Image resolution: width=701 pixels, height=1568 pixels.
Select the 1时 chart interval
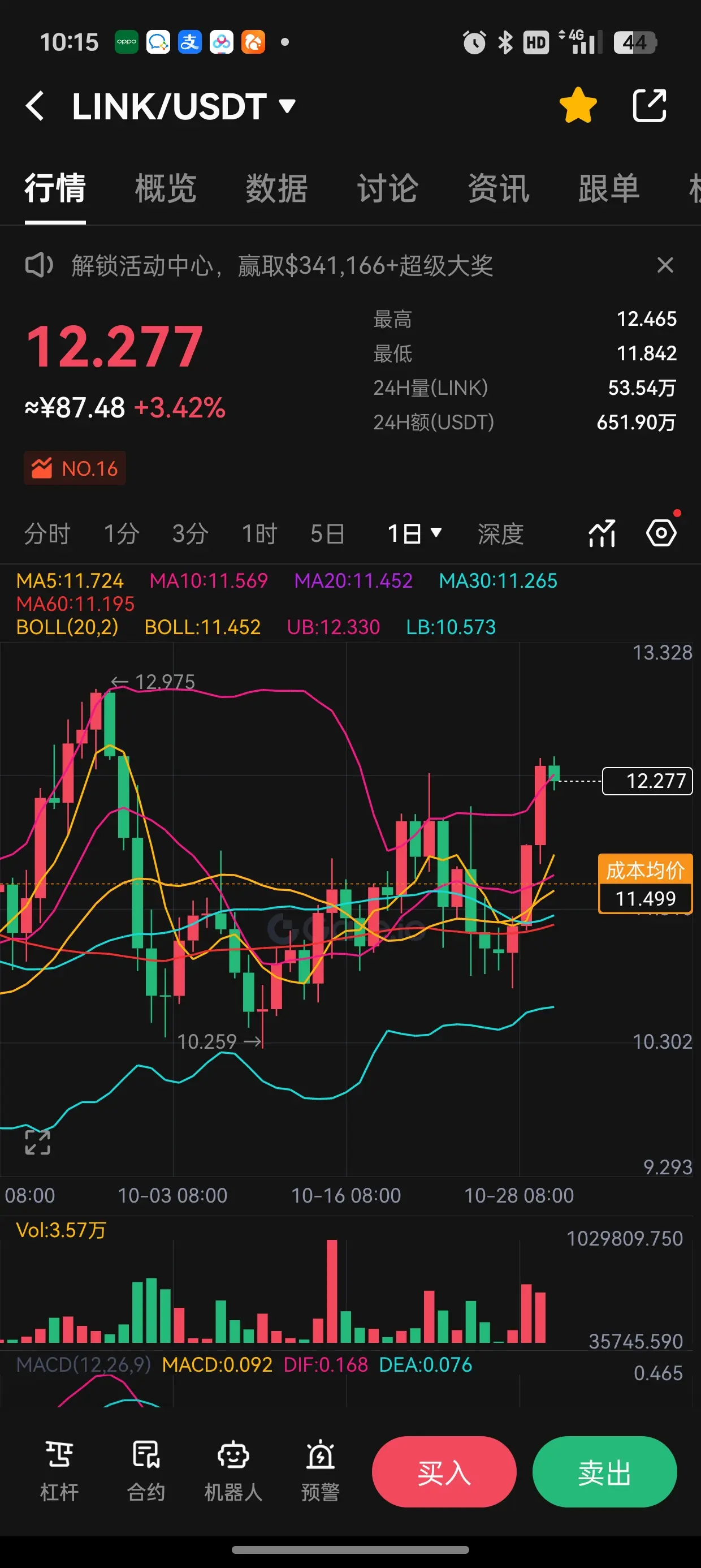click(260, 534)
